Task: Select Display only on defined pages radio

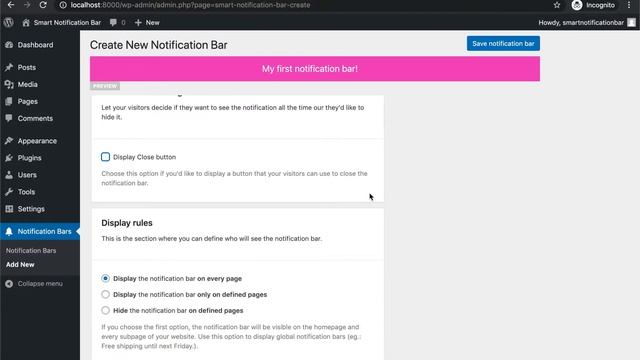Action: [105, 294]
